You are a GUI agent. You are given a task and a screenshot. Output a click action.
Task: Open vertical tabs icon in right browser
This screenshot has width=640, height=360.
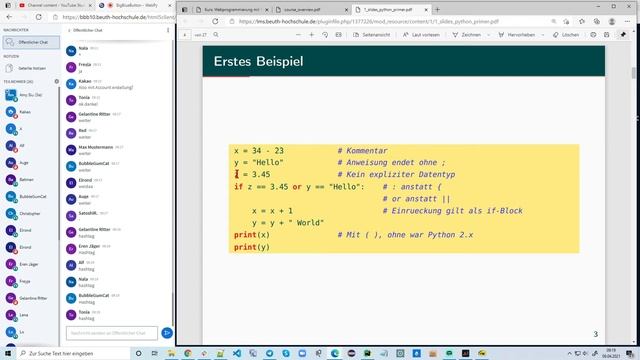184,9
